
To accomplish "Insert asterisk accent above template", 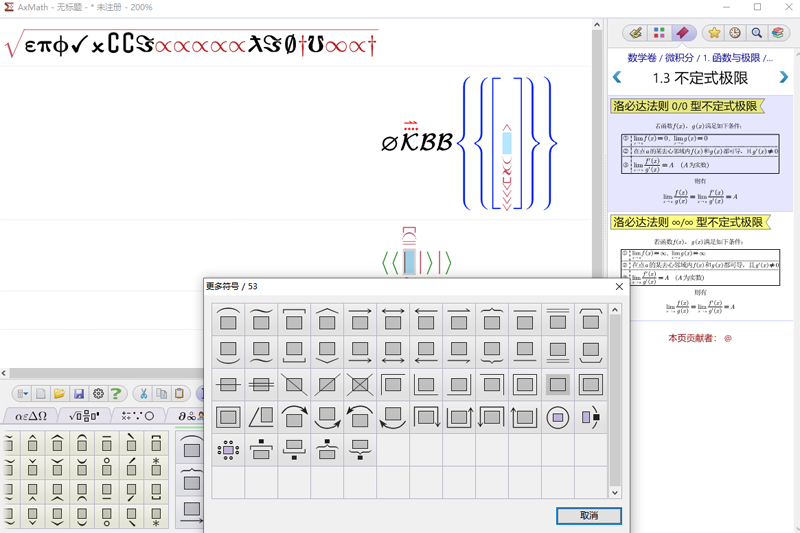I will click(156, 467).
